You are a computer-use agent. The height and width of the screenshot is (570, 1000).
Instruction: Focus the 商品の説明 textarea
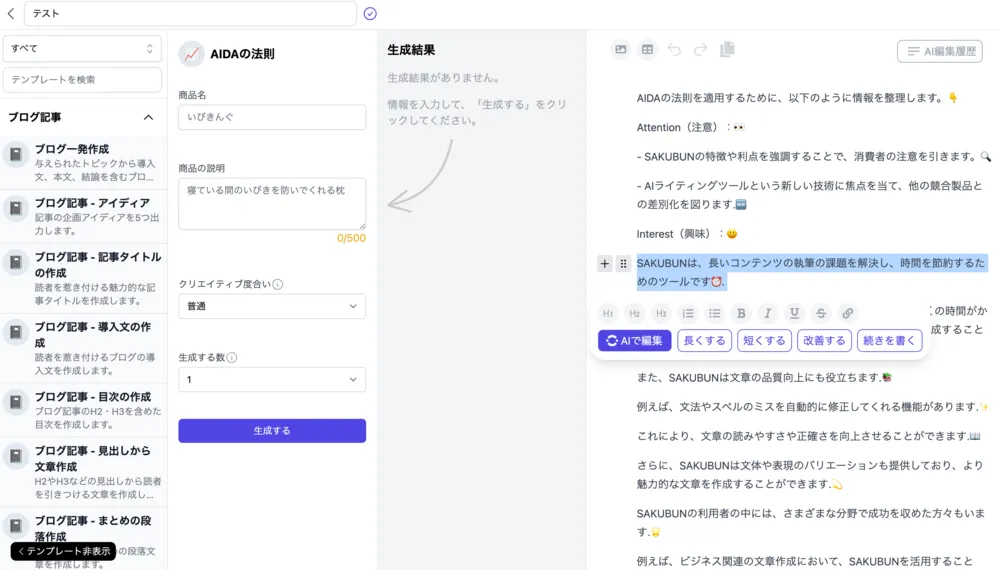pyautogui.click(x=272, y=204)
